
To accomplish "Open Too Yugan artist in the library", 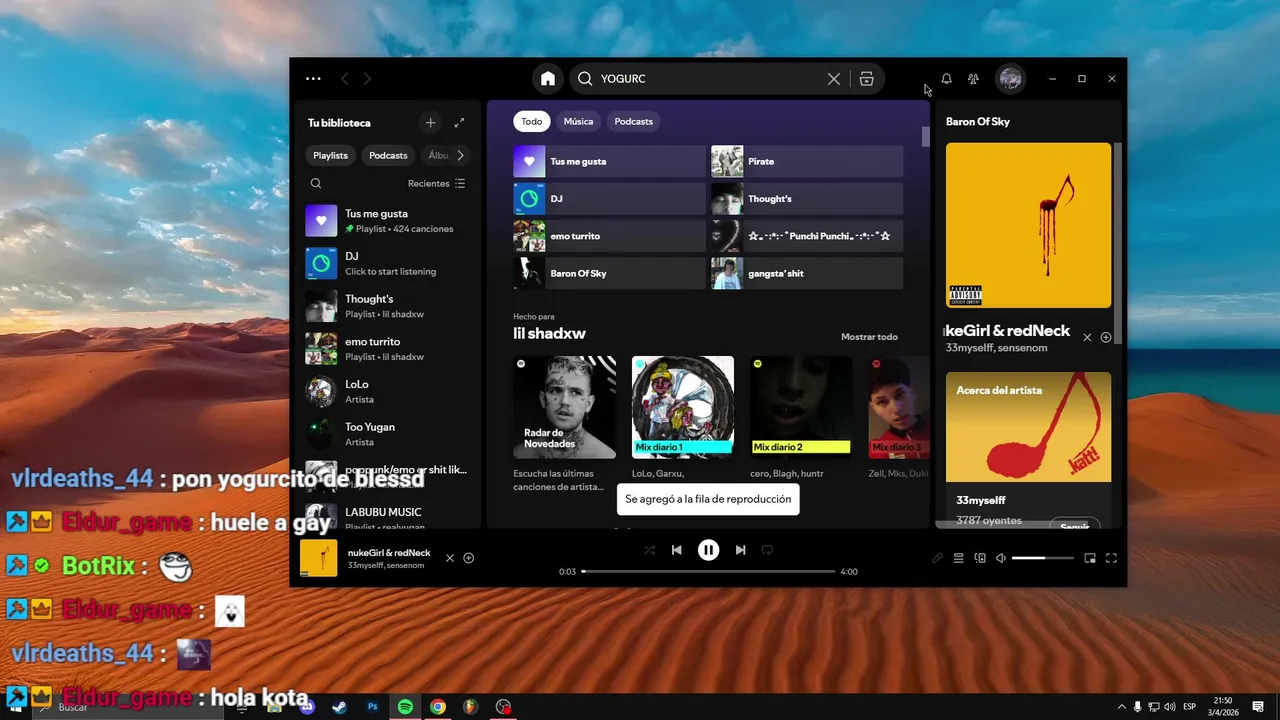I will point(386,434).
